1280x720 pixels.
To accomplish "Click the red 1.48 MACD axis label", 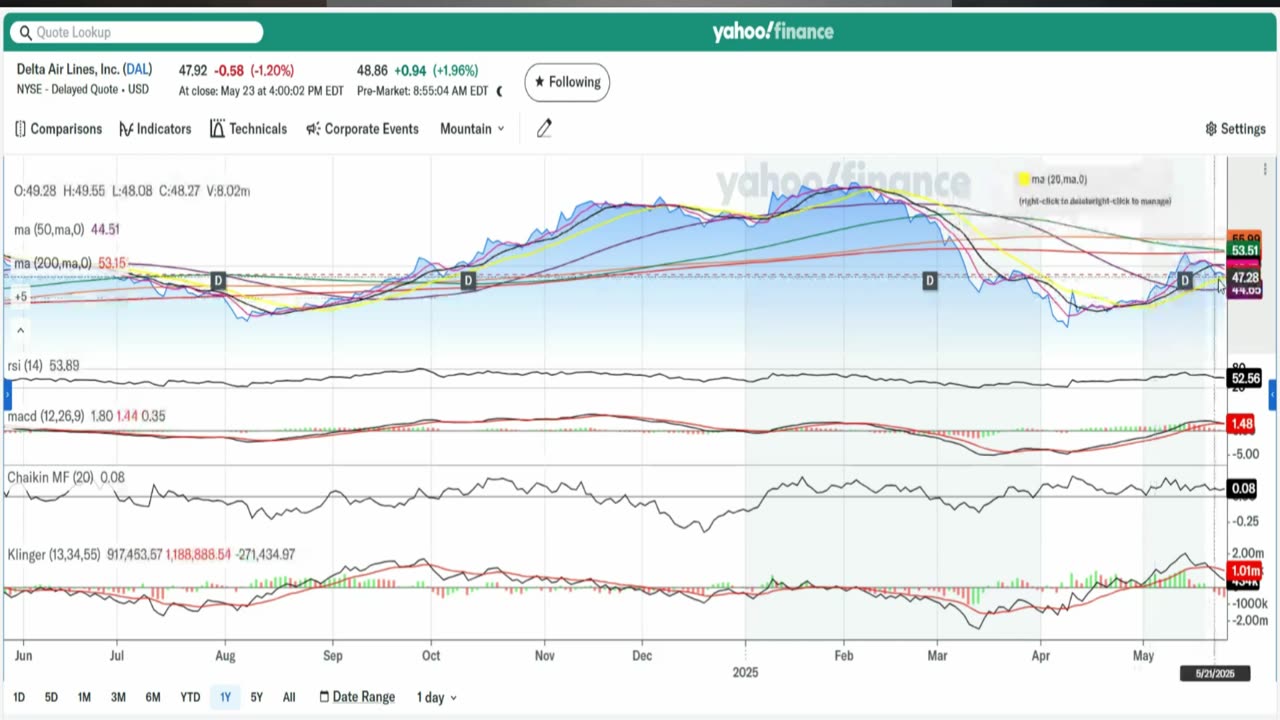I will (x=1242, y=424).
